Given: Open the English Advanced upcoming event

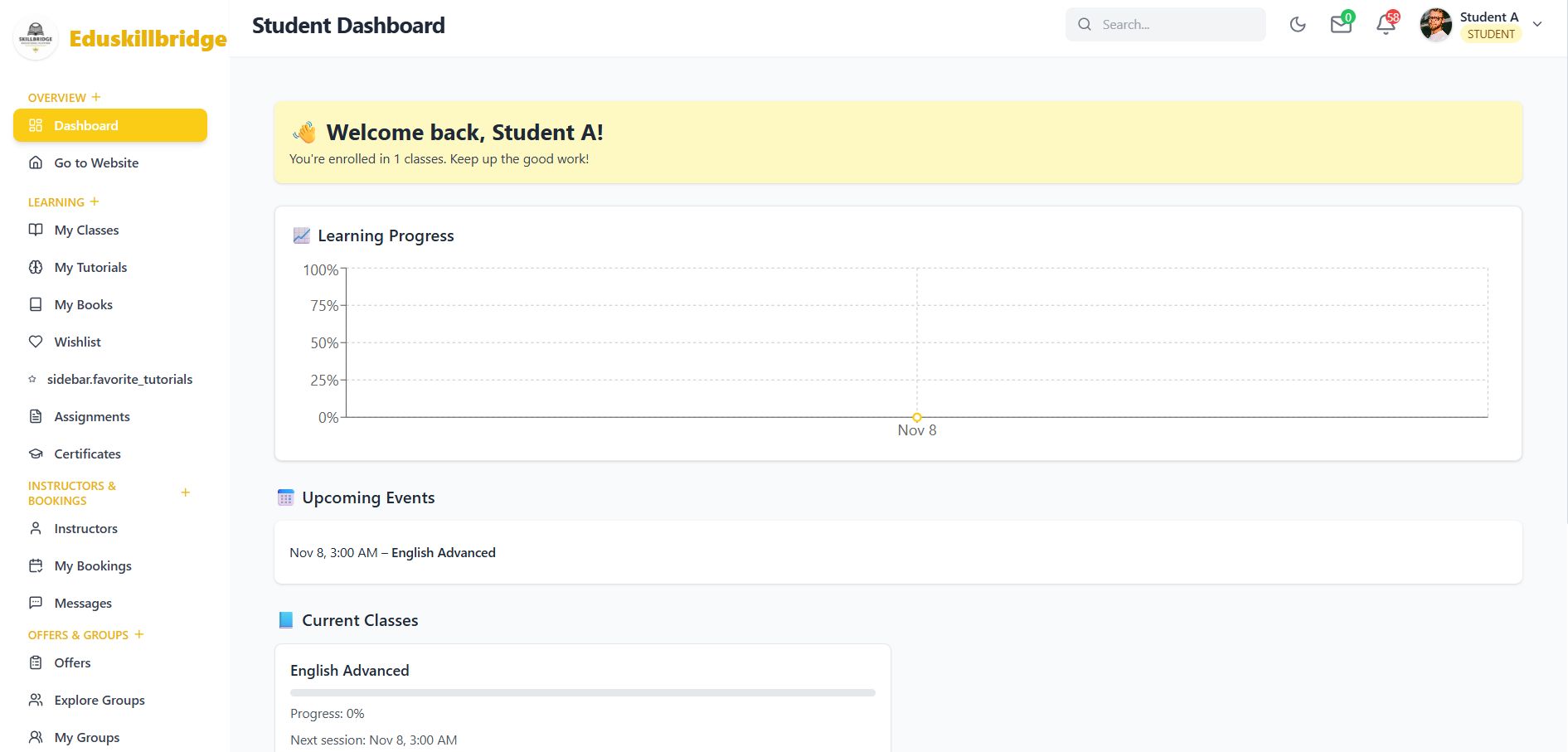Looking at the screenshot, I should [x=443, y=553].
